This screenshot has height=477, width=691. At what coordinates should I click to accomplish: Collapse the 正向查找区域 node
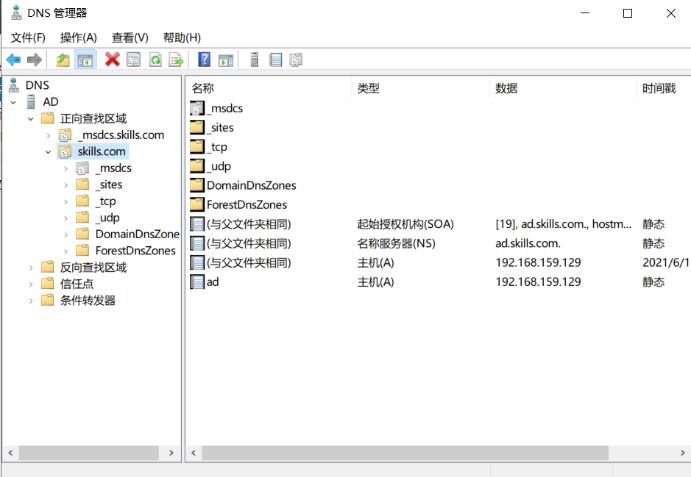tap(30, 119)
